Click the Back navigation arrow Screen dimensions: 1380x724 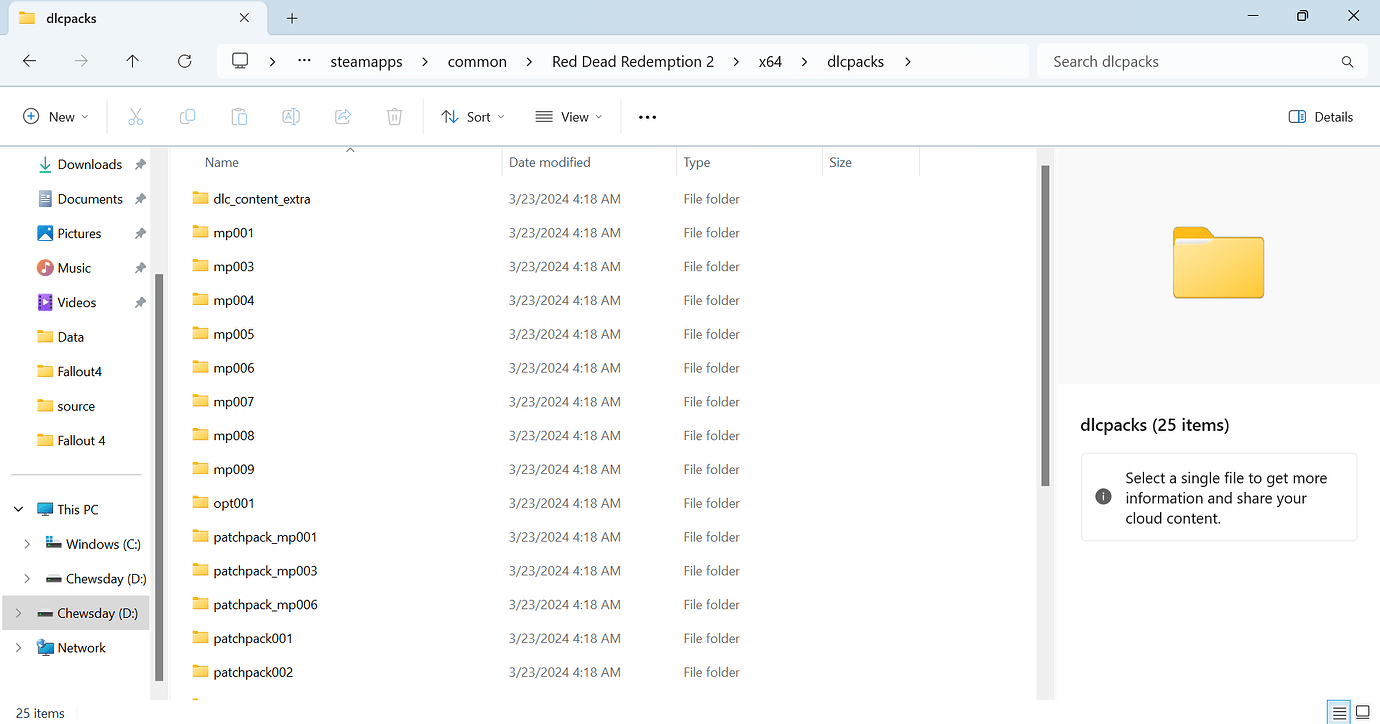29,61
